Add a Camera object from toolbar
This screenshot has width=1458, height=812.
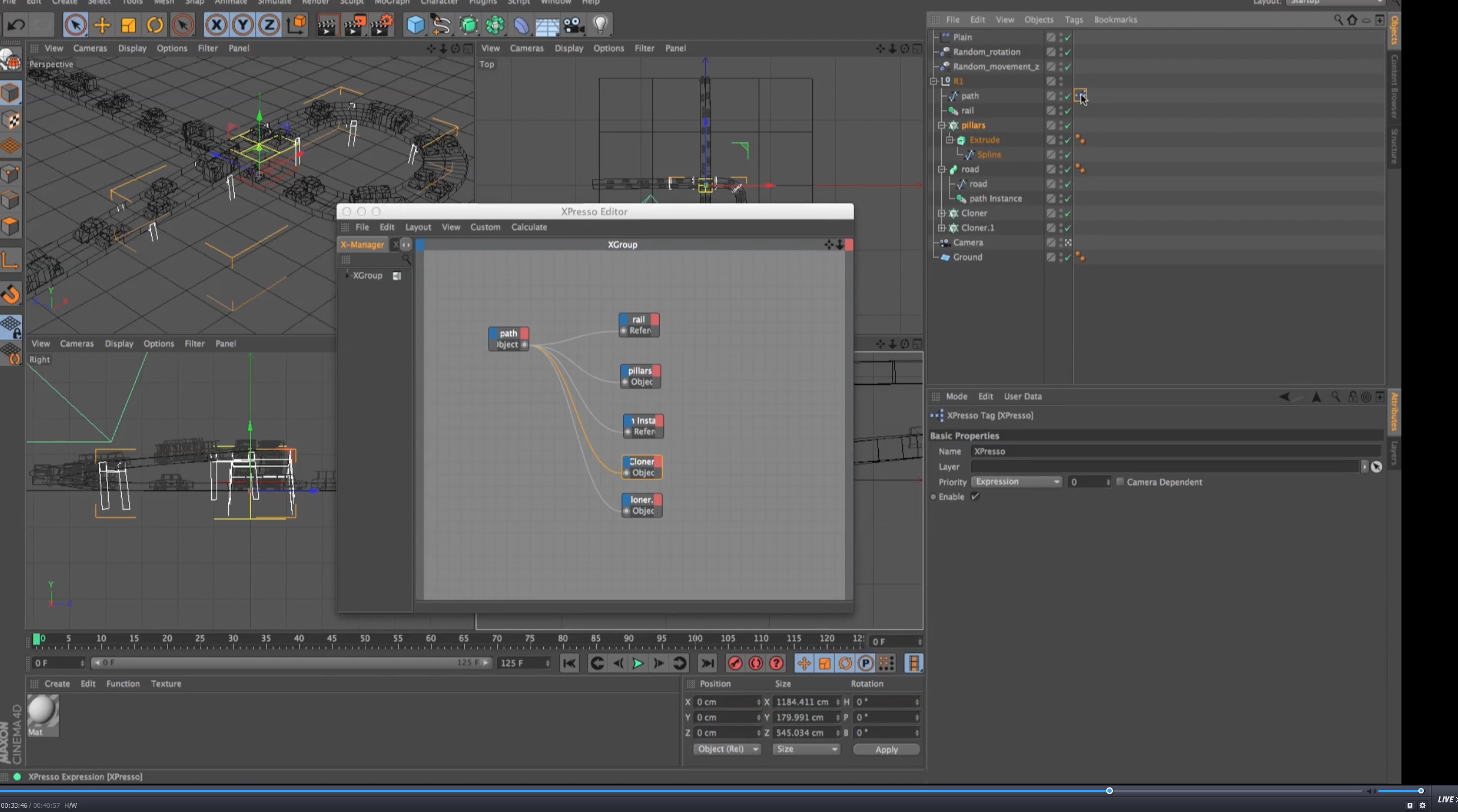tap(574, 25)
